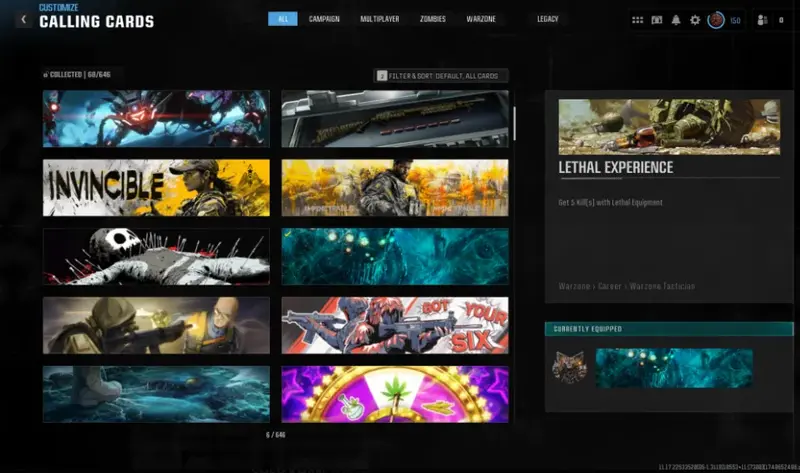This screenshot has height=473, width=800.
Task: Switch to the Multiplayer tab
Action: coord(380,18)
